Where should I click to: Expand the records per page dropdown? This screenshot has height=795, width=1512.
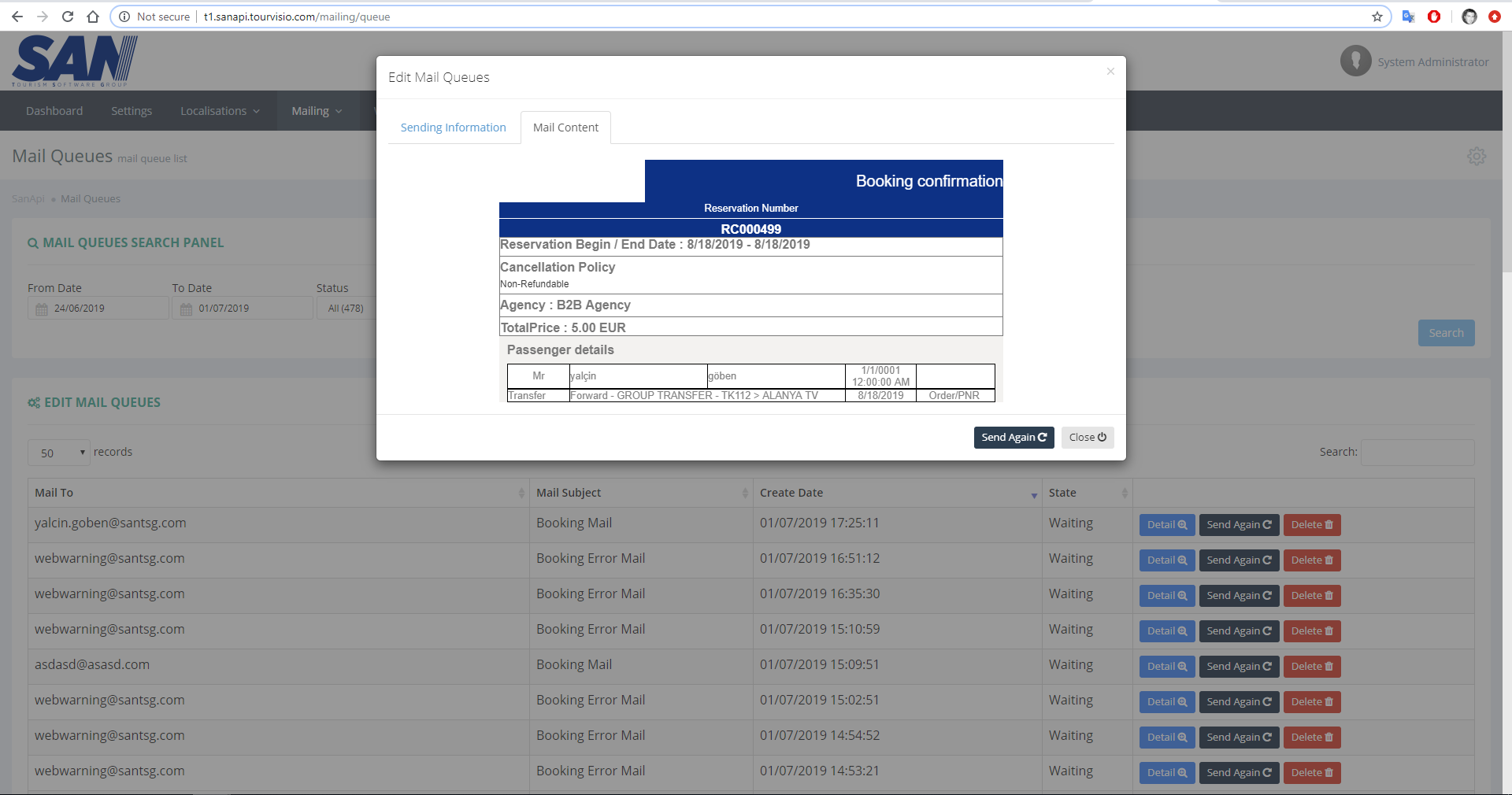60,453
